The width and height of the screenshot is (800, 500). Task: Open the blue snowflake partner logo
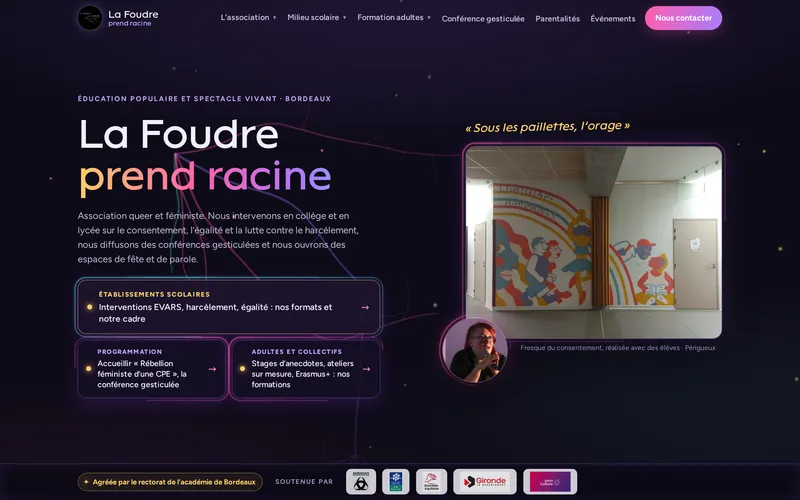tap(396, 482)
